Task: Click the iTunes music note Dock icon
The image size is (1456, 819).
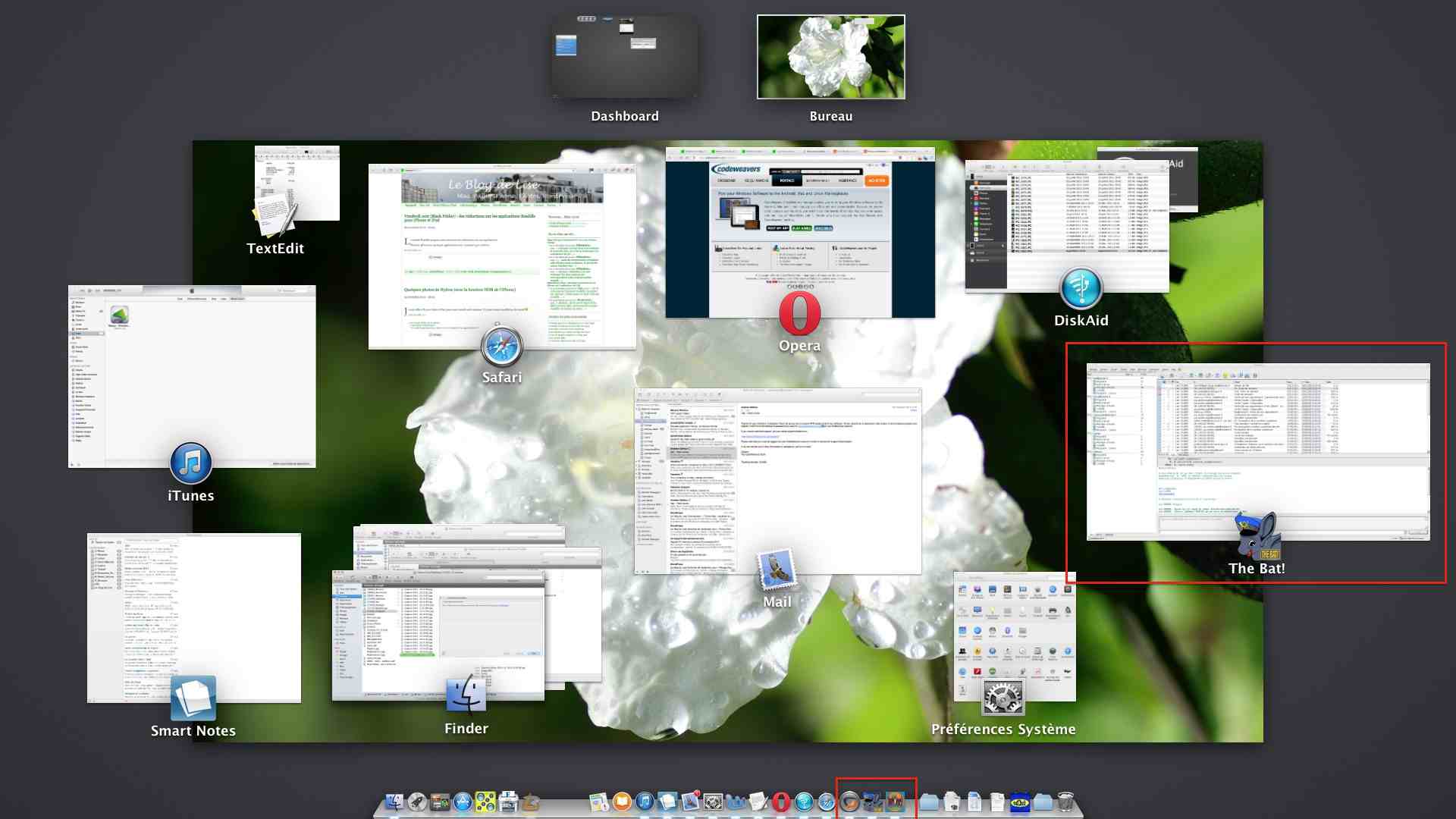Action: (645, 802)
